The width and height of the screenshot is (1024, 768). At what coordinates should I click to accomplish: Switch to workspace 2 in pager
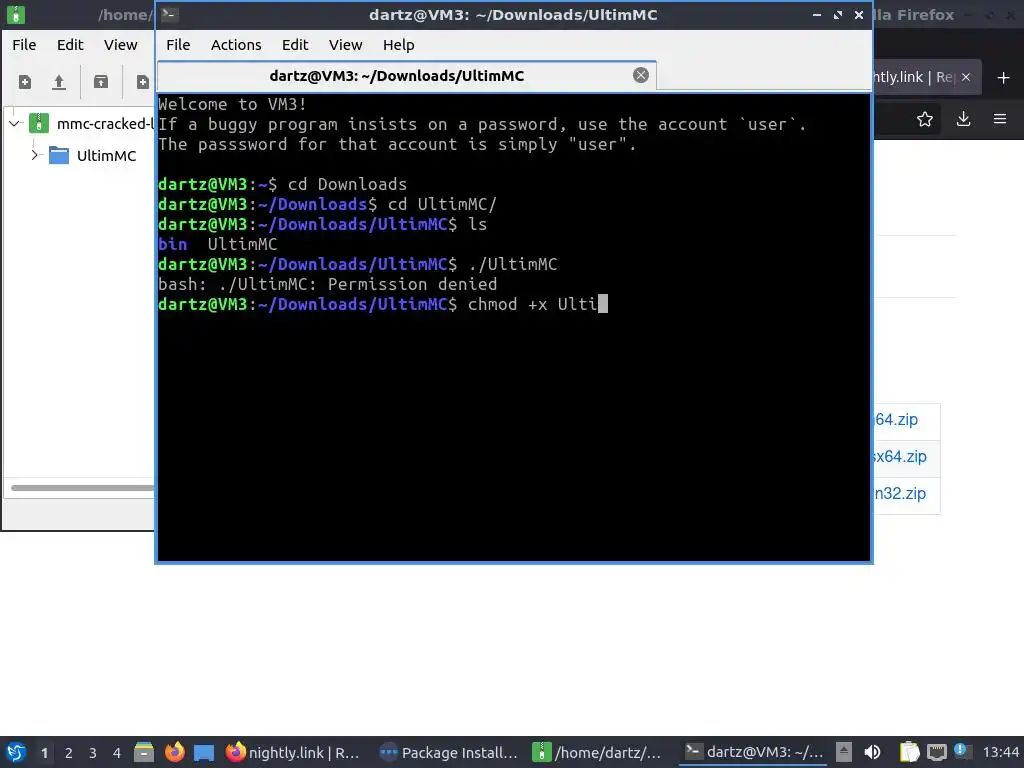[x=69, y=753]
